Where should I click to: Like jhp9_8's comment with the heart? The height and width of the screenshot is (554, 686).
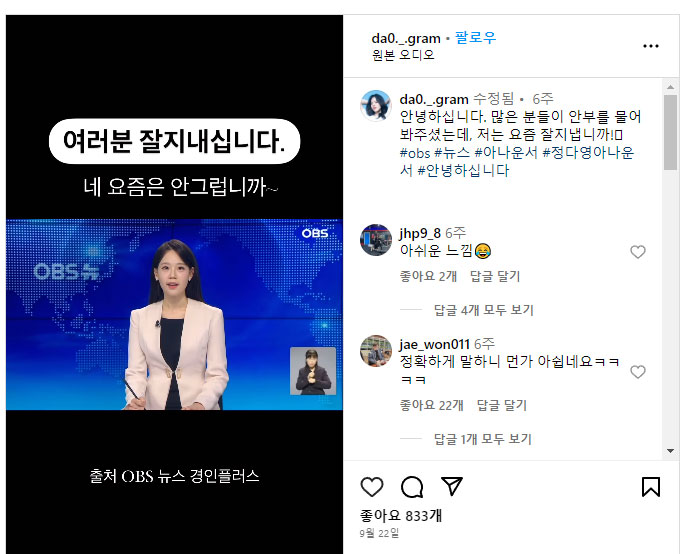[637, 252]
